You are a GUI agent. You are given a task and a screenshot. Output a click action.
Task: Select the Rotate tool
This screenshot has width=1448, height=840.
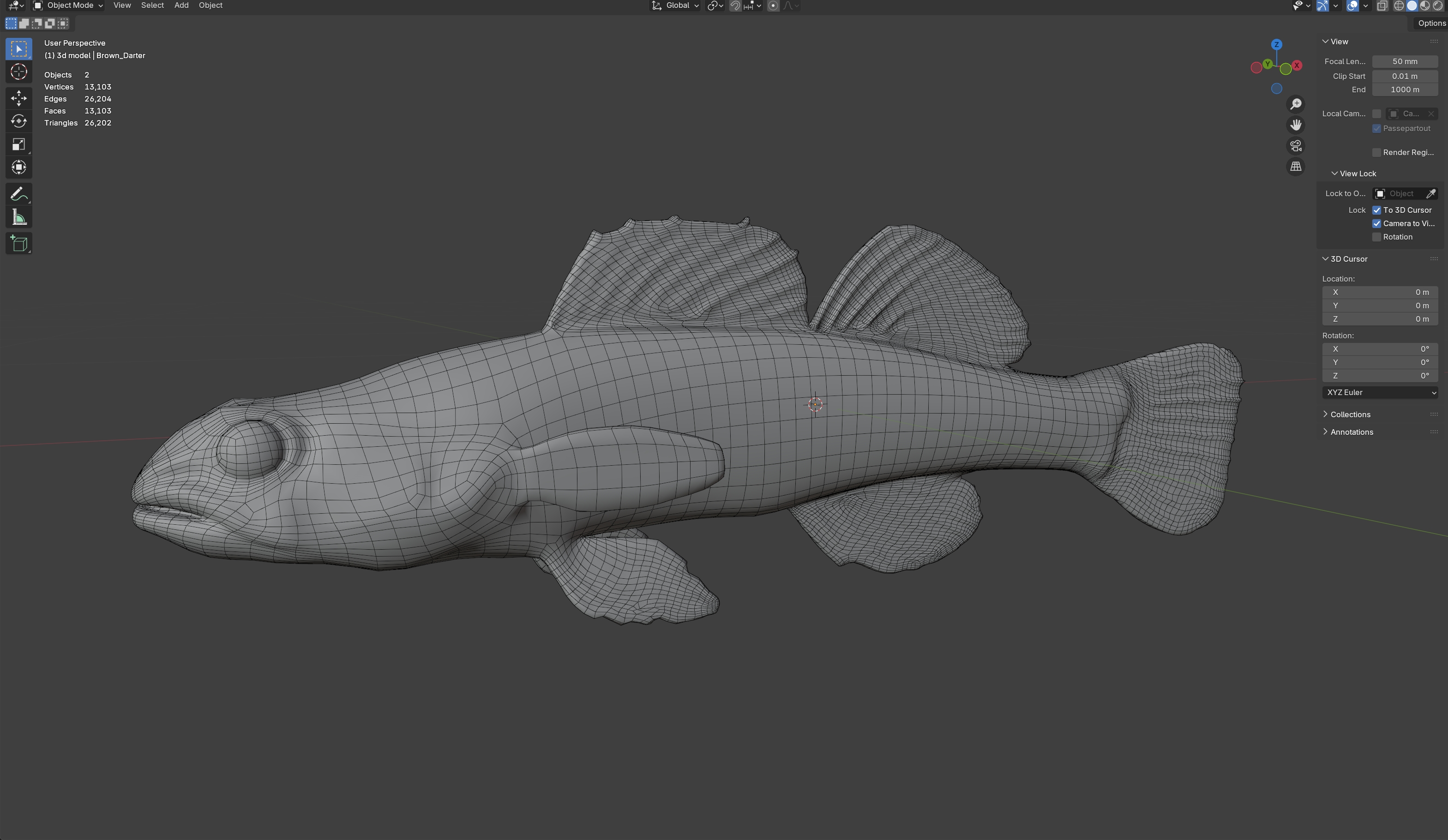(18, 121)
